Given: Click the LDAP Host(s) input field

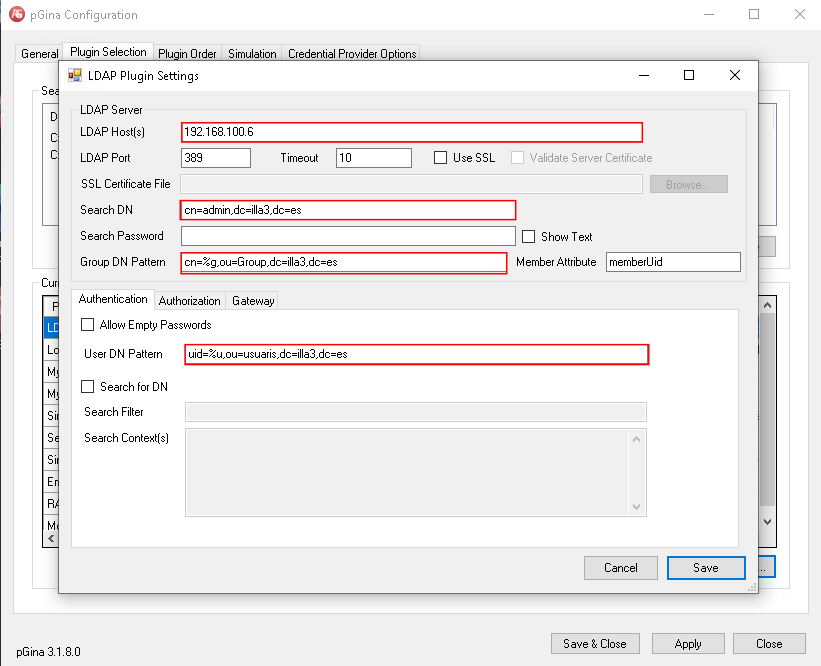Looking at the screenshot, I should pyautogui.click(x=411, y=132).
